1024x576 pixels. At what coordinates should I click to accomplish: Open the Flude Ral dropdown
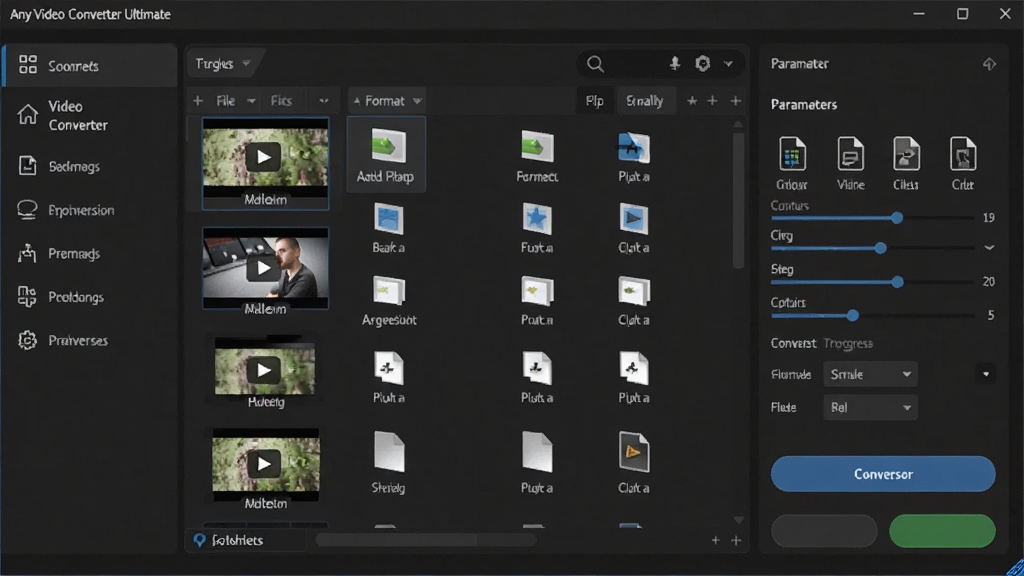(870, 408)
